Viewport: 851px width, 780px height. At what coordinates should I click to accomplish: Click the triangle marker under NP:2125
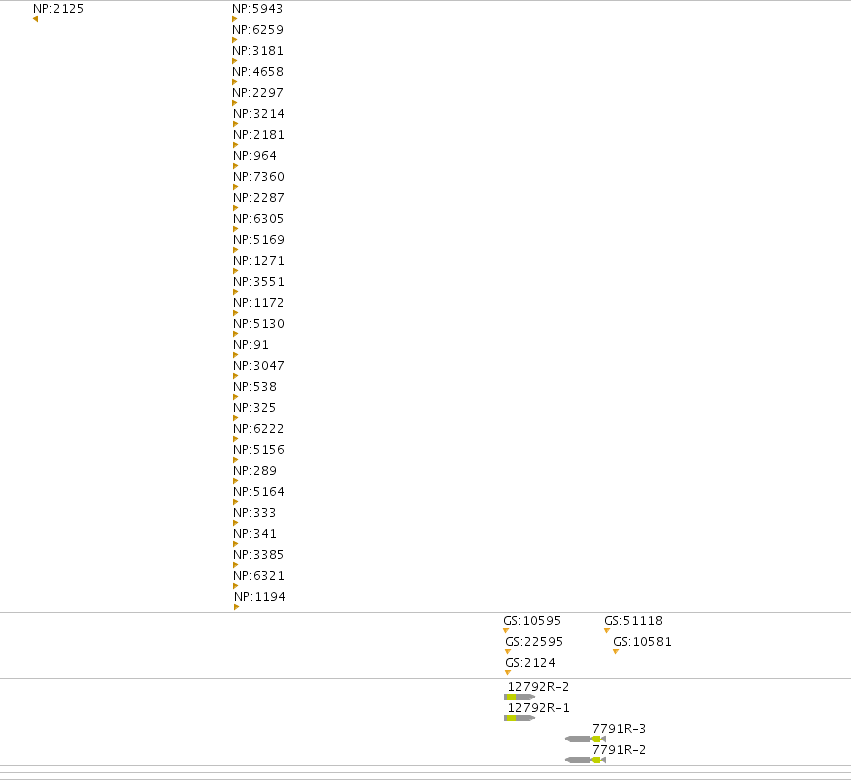(x=35, y=20)
